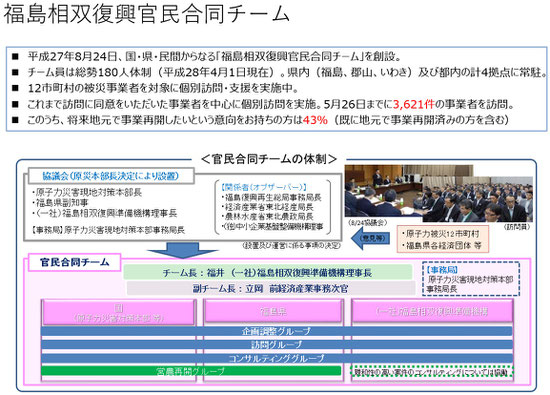Screen dimensions: 550x395
Task: Click the green 営農再開グループ bar
Action: tap(191, 371)
